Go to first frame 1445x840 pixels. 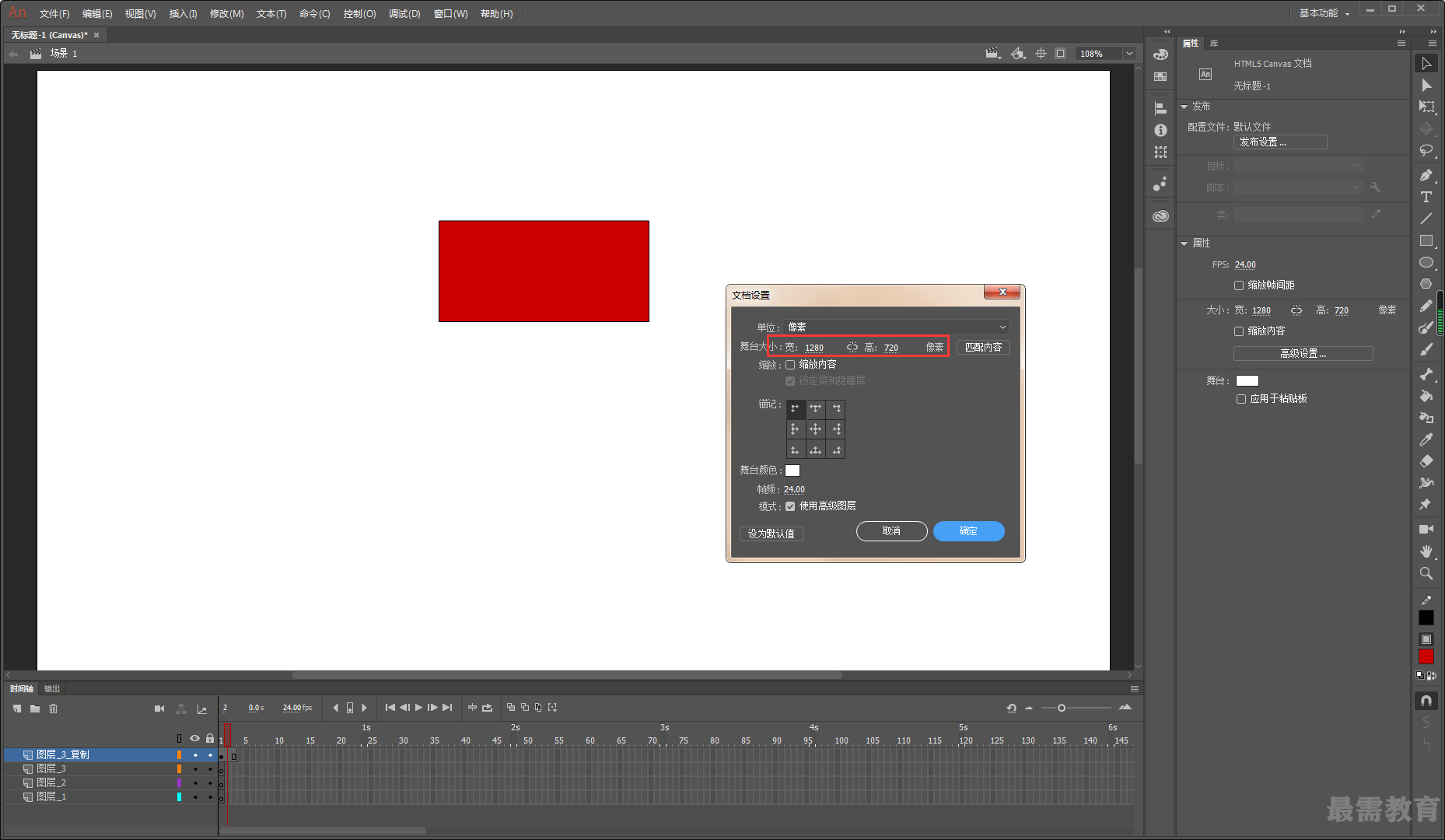[x=390, y=708]
